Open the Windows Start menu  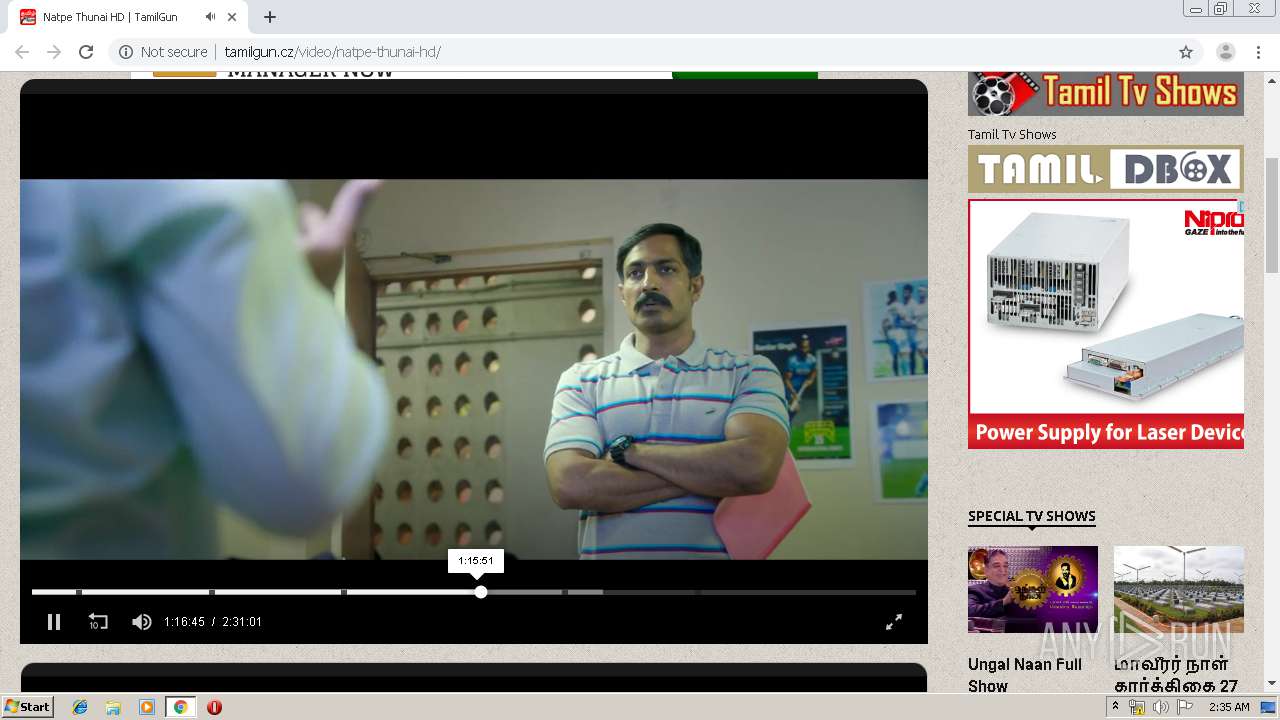28,707
